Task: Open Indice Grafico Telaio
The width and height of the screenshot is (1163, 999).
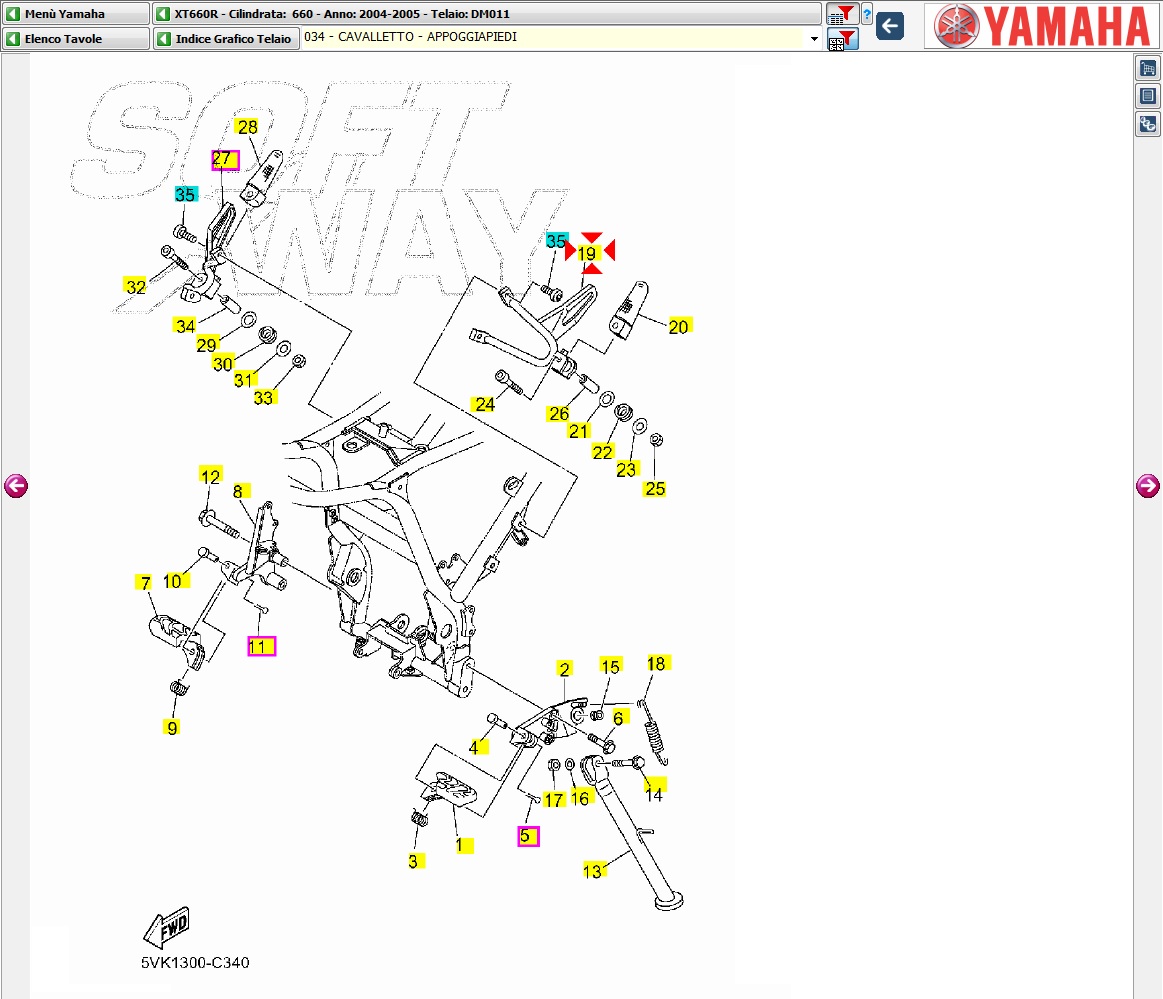Action: click(226, 39)
